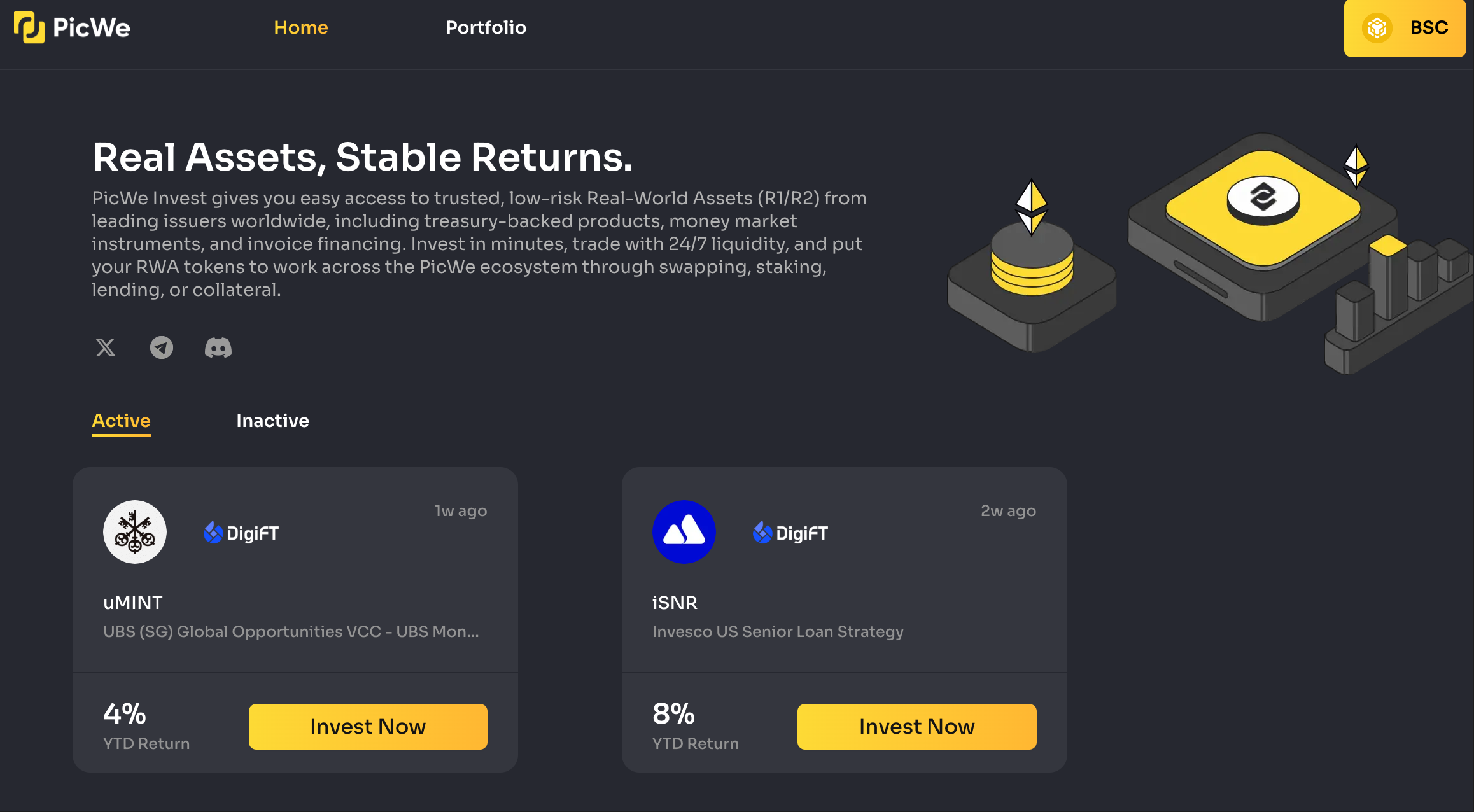
Task: Click the uMINT fund title
Action: 133,603
